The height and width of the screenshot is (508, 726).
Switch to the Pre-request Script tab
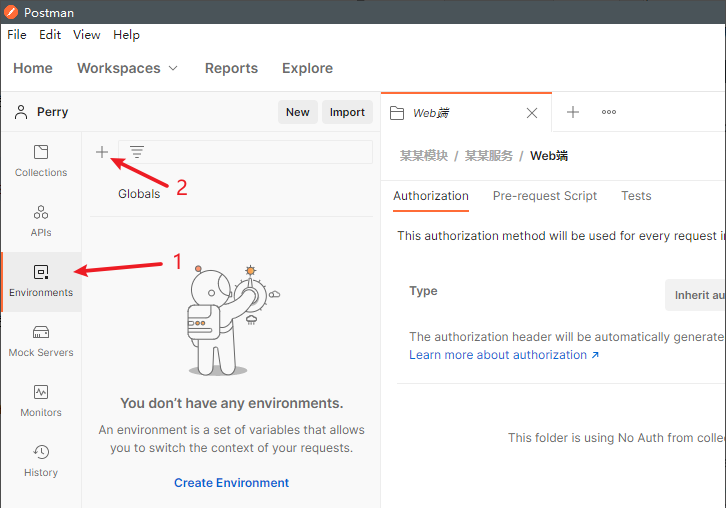point(544,196)
